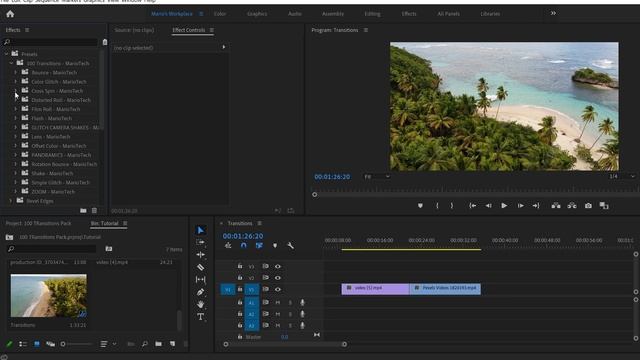Expand Color Glitch - ManoTech folder
Screen dimensions: 640x360
click(x=16, y=81)
